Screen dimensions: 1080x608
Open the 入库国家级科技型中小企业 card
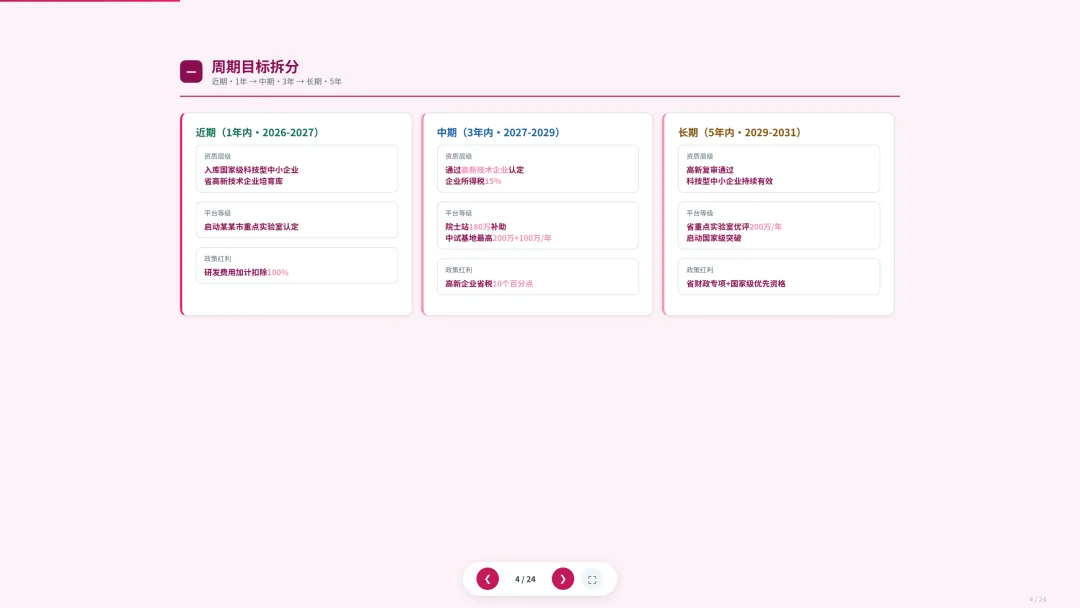(297, 169)
